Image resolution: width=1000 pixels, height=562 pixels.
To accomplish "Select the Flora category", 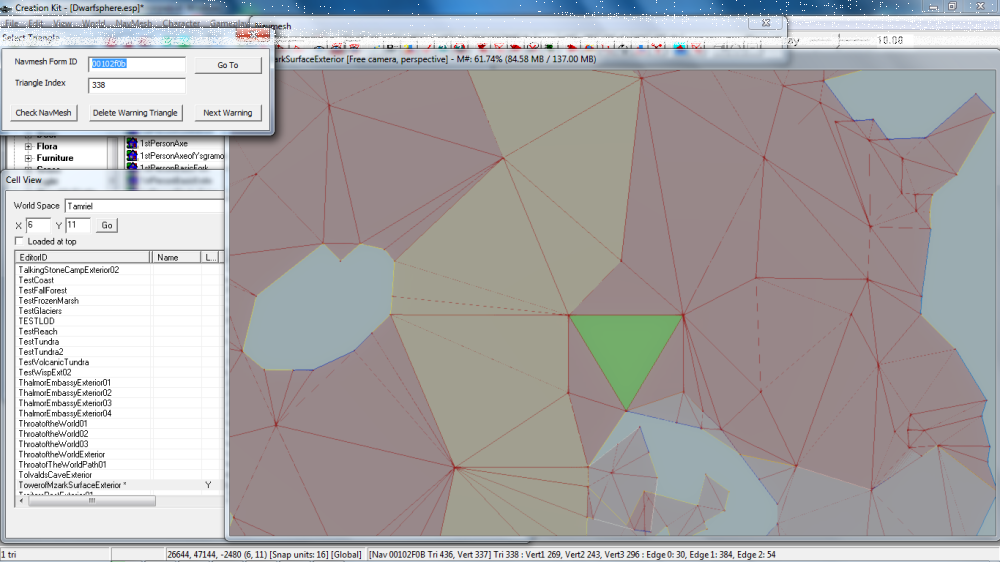I will tap(47, 147).
